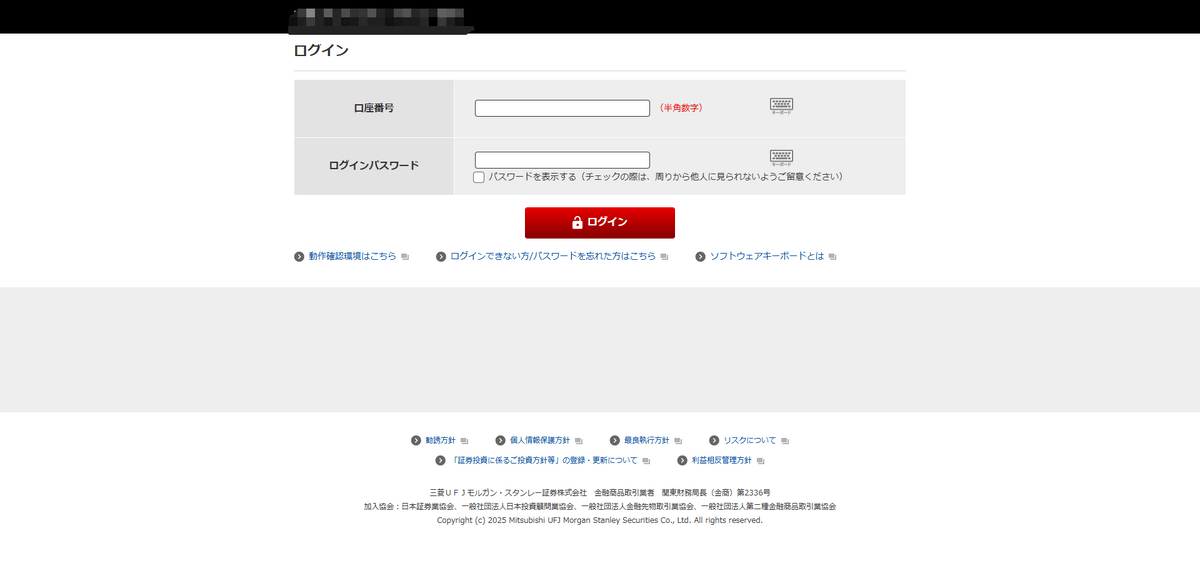Click the Copyright (c) 2025 Mitsubishi UFJ line

pos(600,520)
